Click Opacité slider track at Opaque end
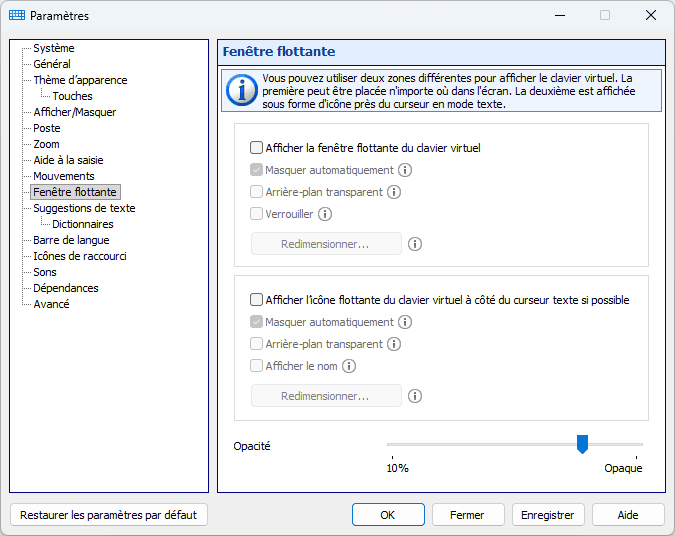The height and width of the screenshot is (536, 675). [x=636, y=444]
